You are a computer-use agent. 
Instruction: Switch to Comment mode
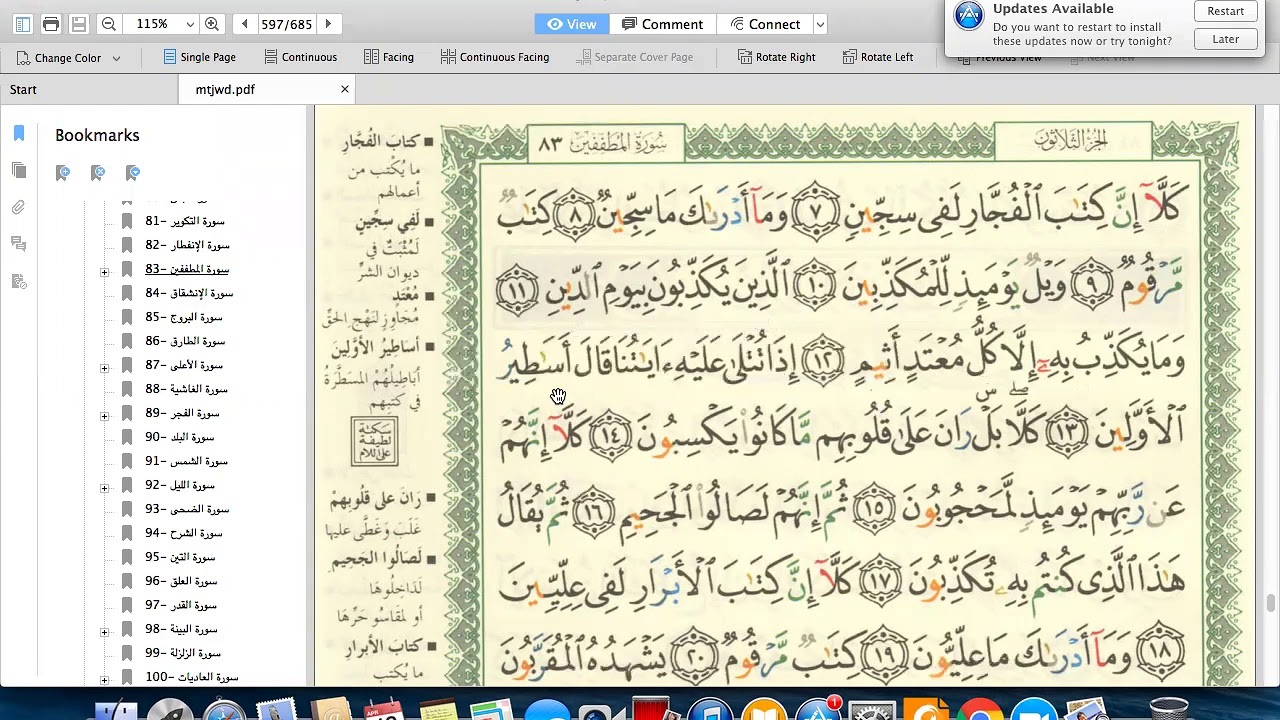click(662, 24)
